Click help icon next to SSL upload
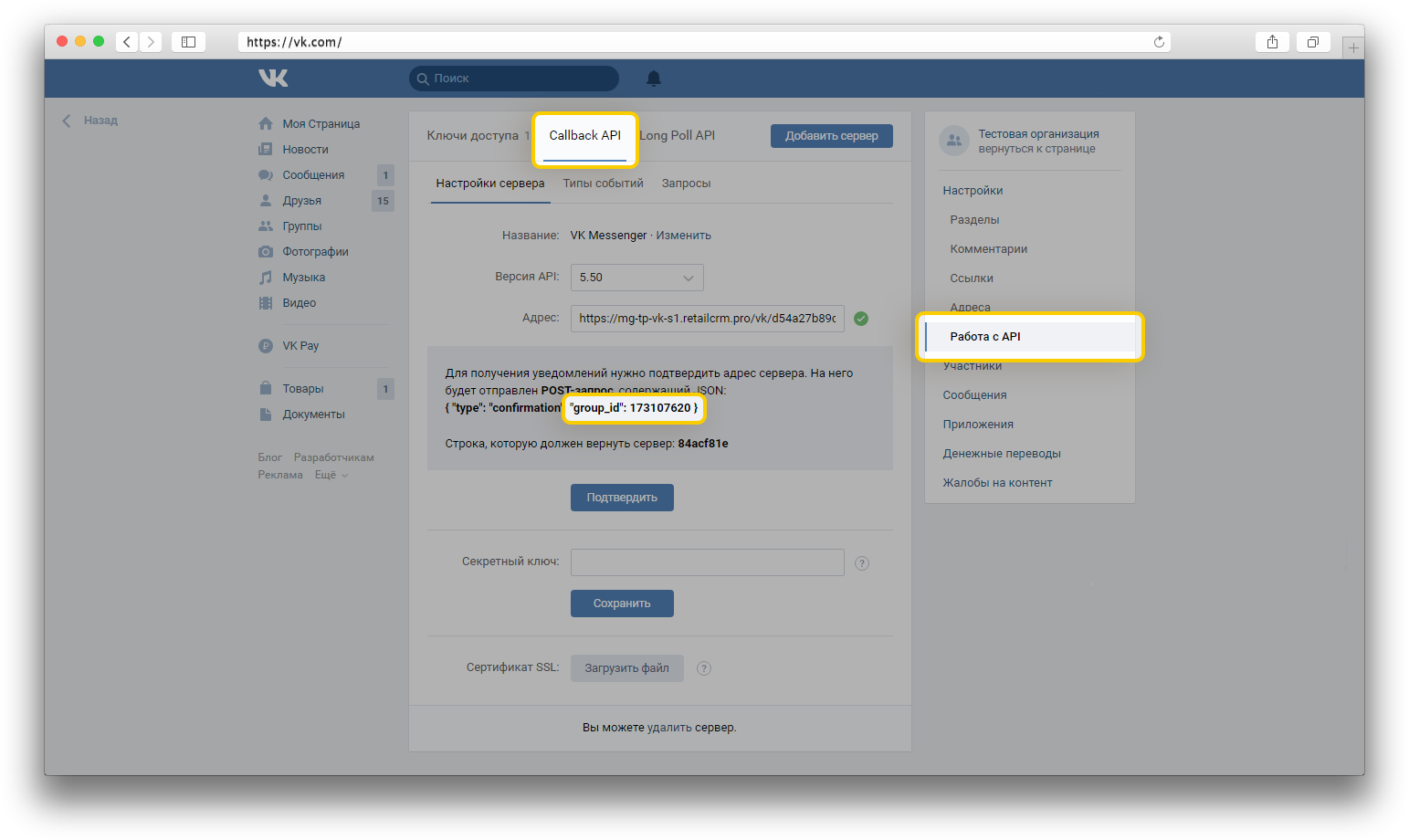 pyautogui.click(x=704, y=668)
